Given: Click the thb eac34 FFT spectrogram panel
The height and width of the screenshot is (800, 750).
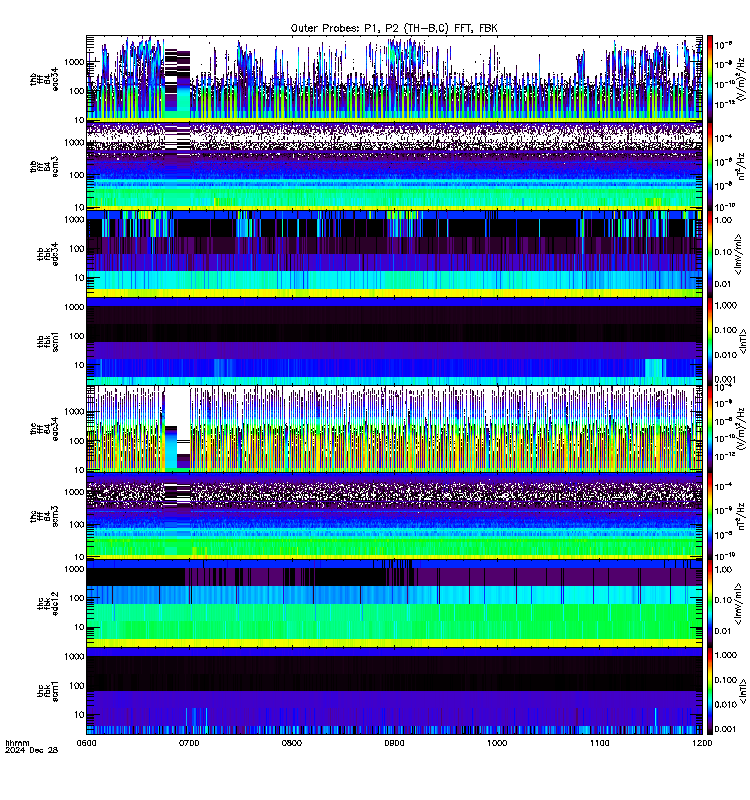Looking at the screenshot, I should pyautogui.click(x=394, y=78).
